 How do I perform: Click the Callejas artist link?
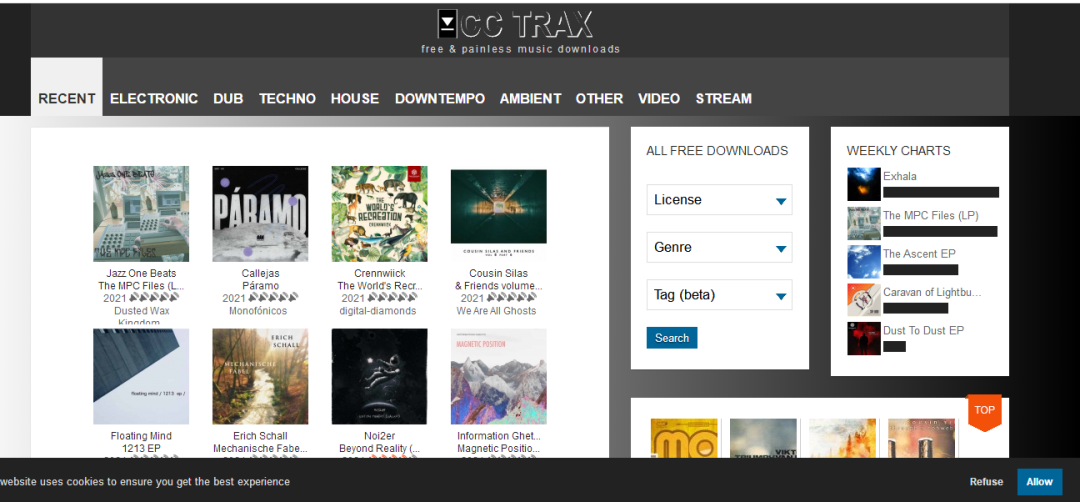click(260, 273)
